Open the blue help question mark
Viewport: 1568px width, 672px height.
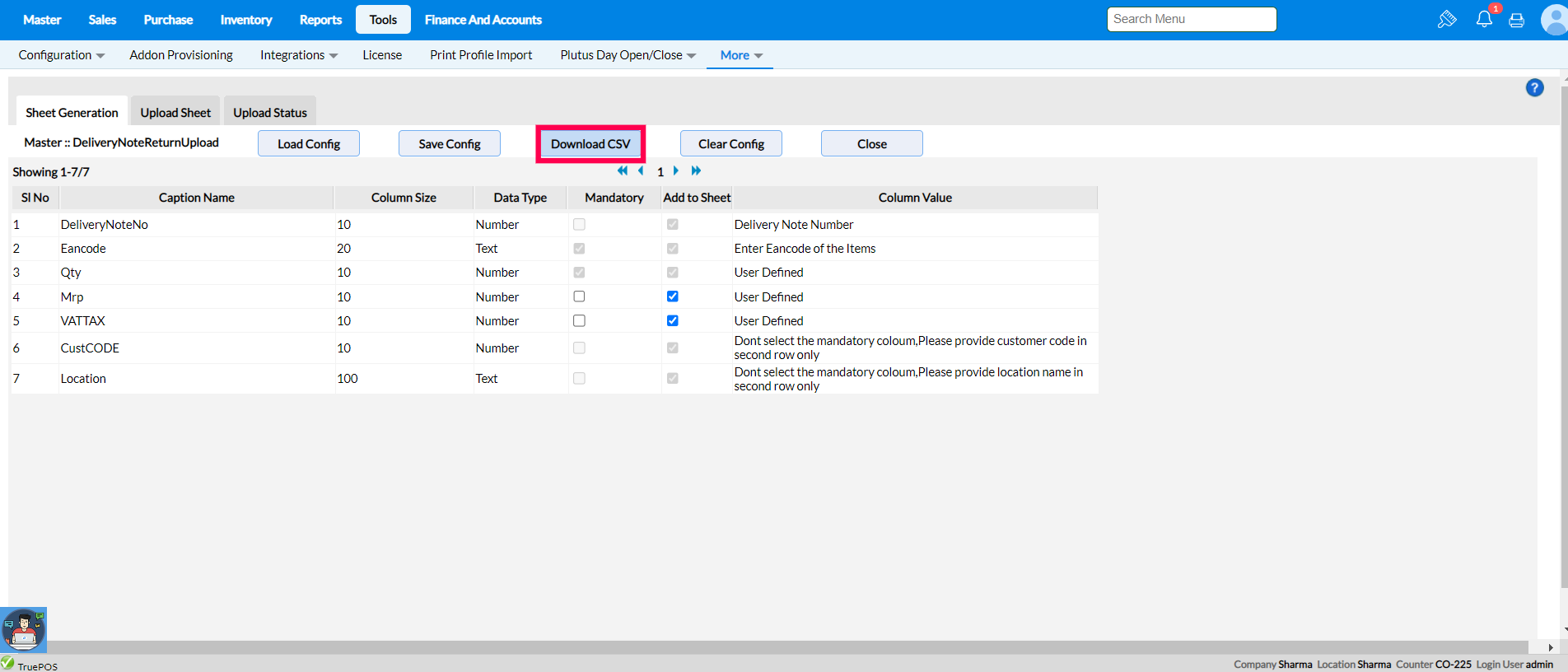tap(1534, 88)
